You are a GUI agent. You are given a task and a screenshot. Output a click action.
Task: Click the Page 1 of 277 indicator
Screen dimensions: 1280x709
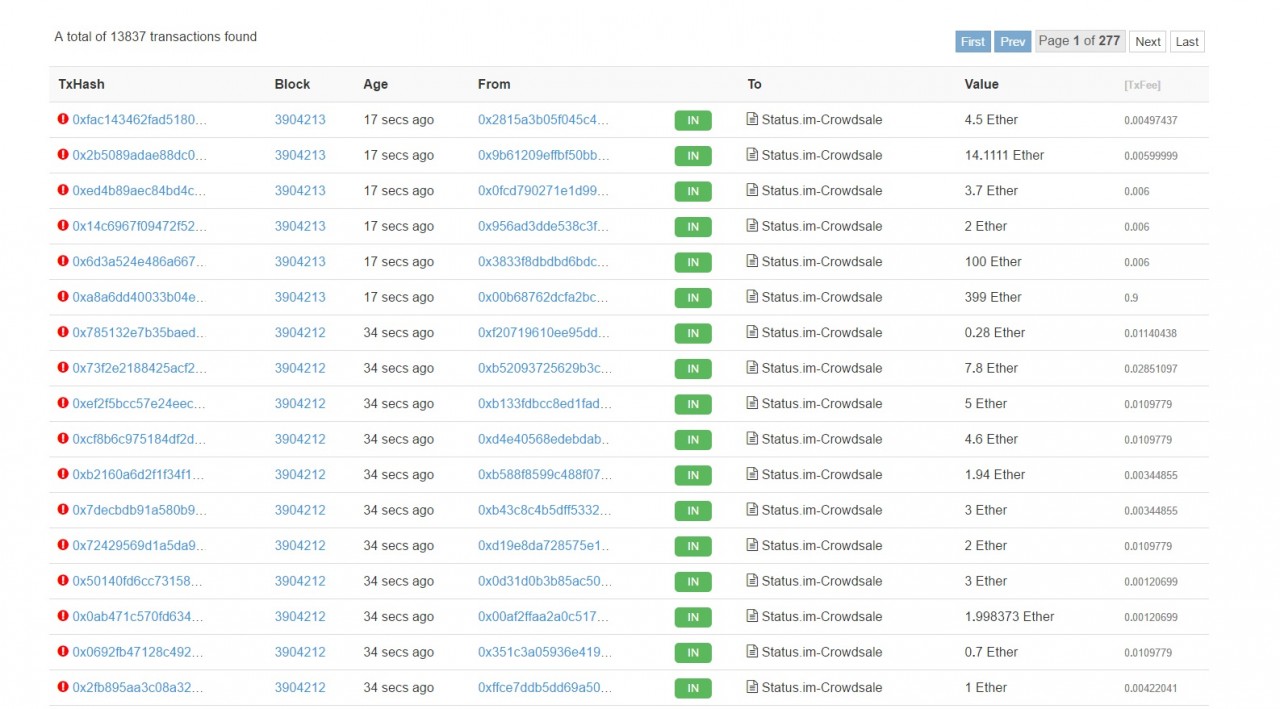[1080, 41]
